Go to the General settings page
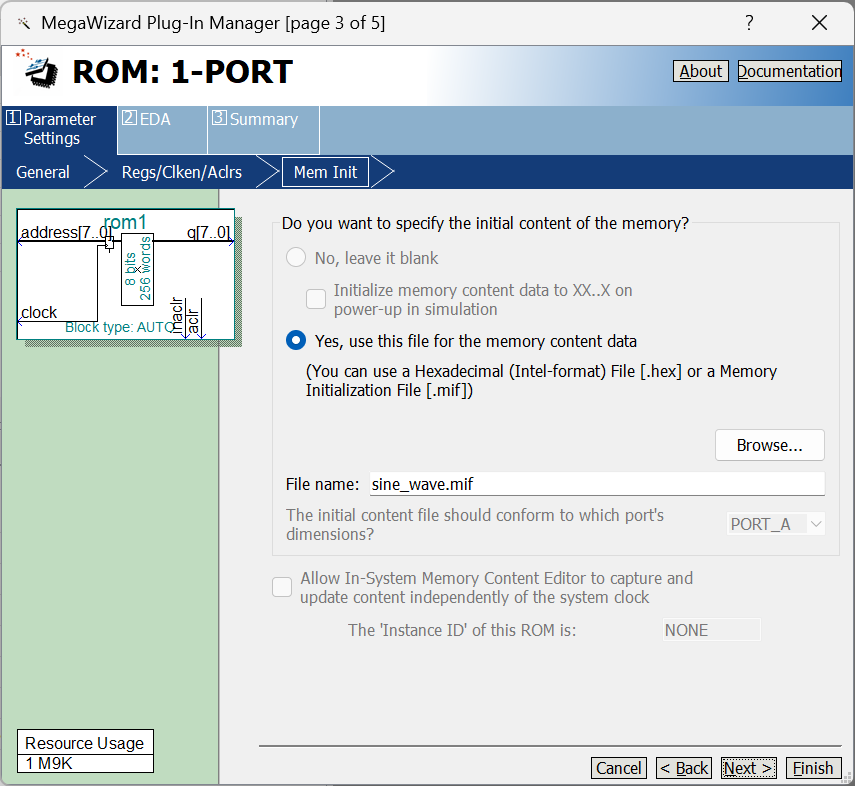The width and height of the screenshot is (855, 786). pyautogui.click(x=43, y=172)
